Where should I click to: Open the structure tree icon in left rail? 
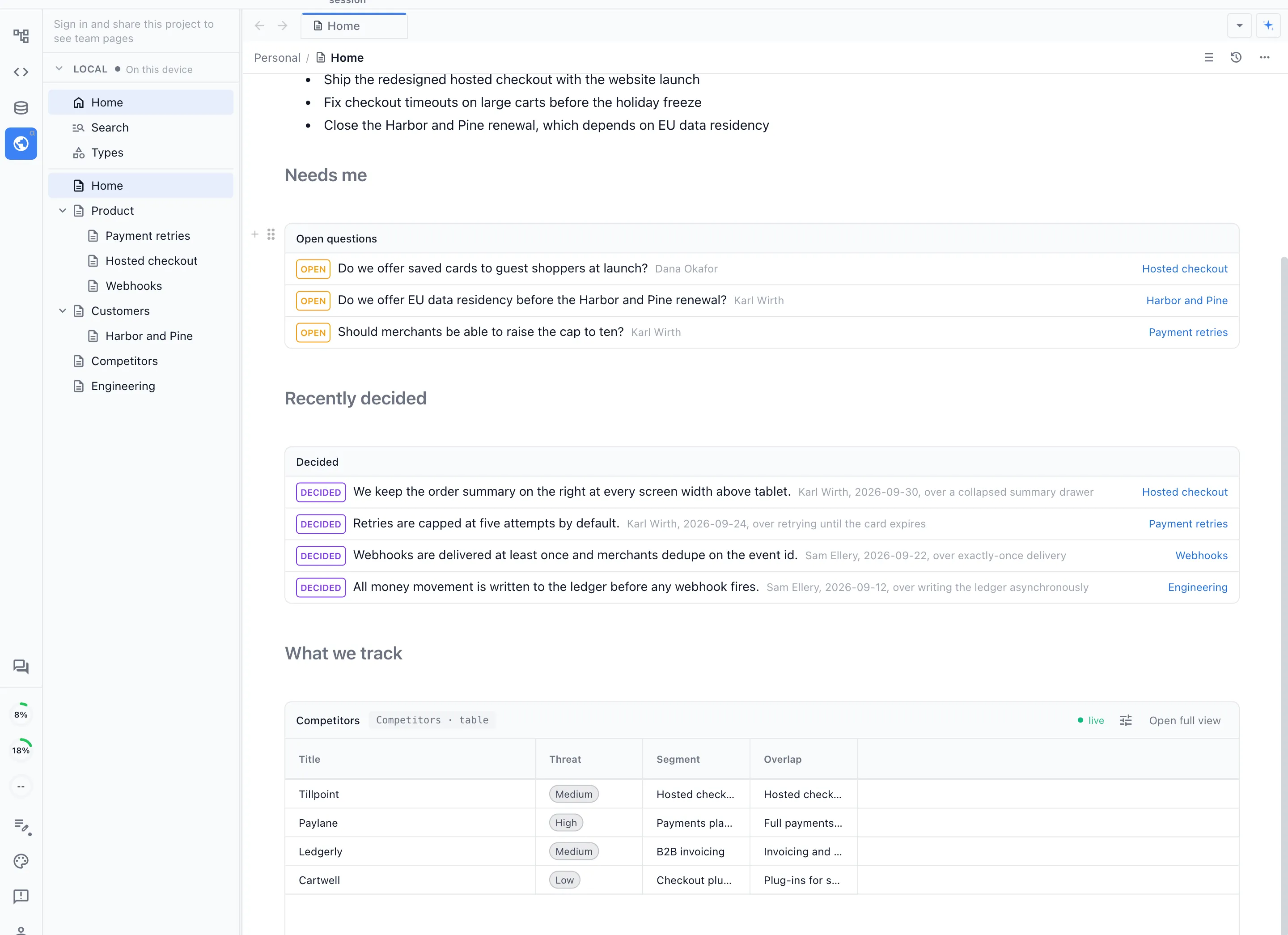21,36
